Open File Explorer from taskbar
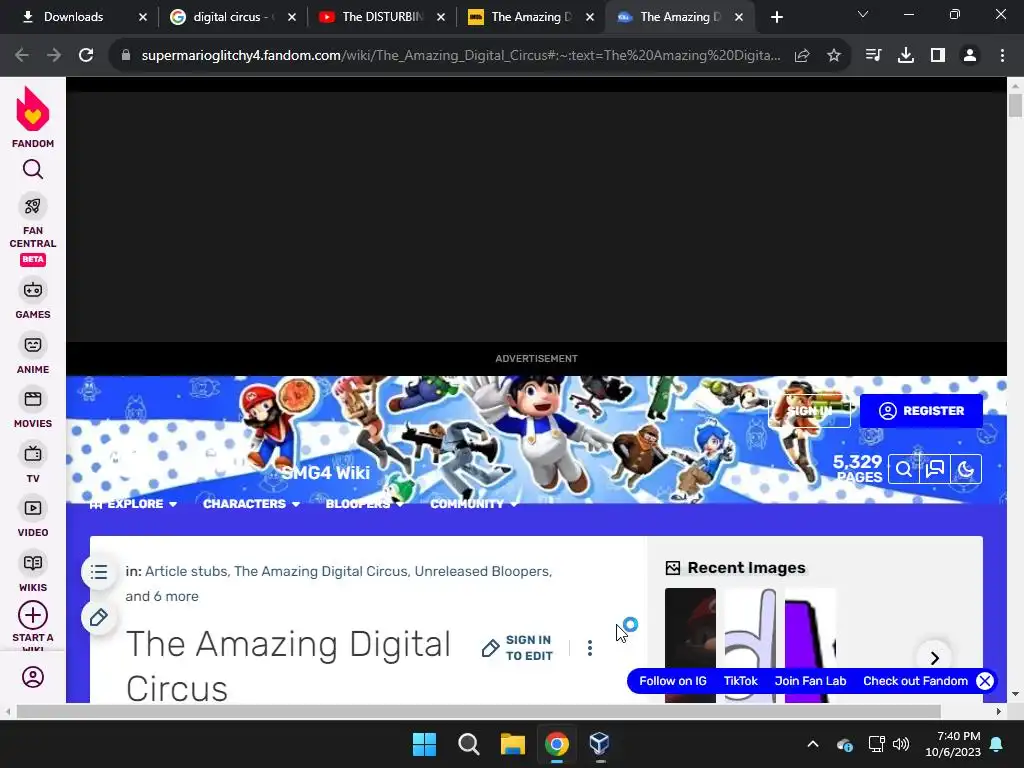 513,744
